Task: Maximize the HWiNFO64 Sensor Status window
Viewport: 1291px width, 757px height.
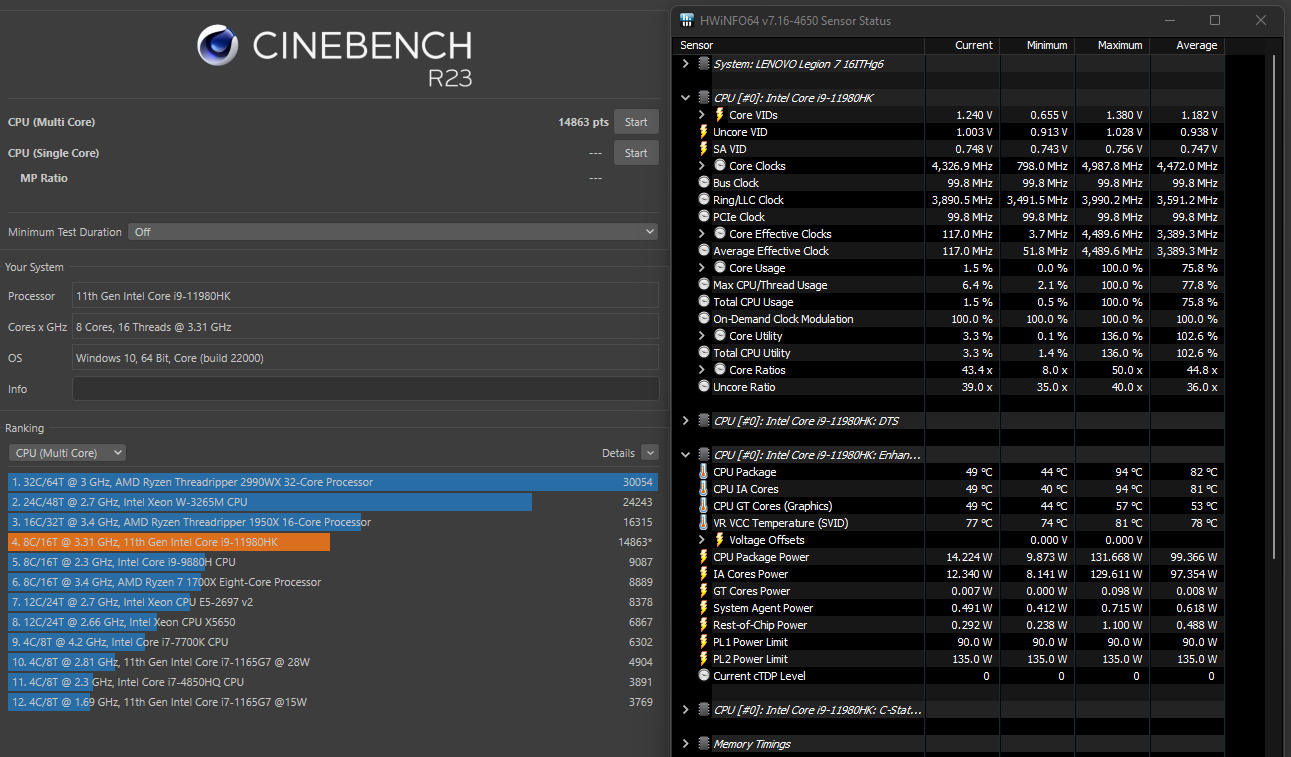Action: click(x=1215, y=20)
